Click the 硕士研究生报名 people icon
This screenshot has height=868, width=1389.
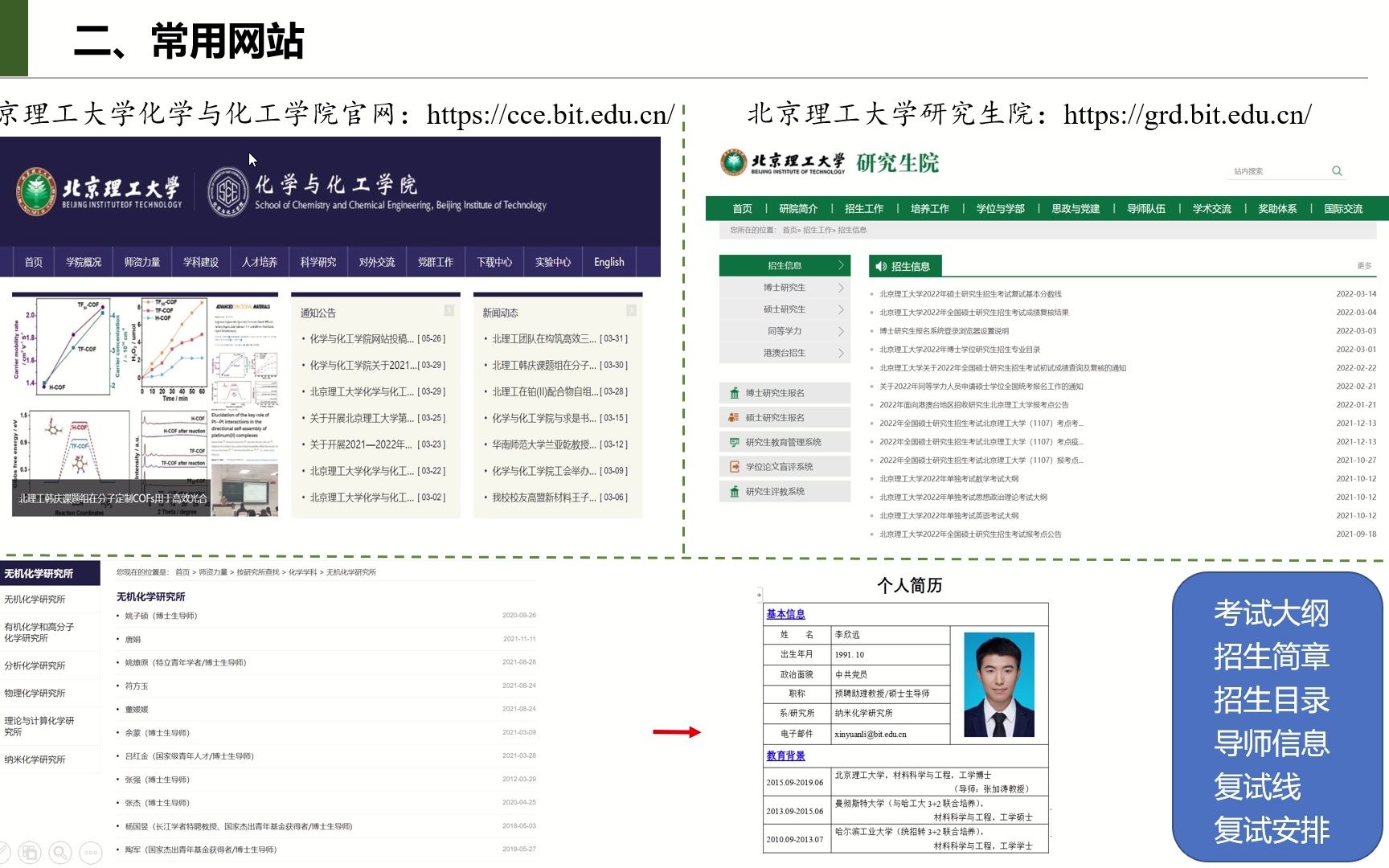click(734, 417)
